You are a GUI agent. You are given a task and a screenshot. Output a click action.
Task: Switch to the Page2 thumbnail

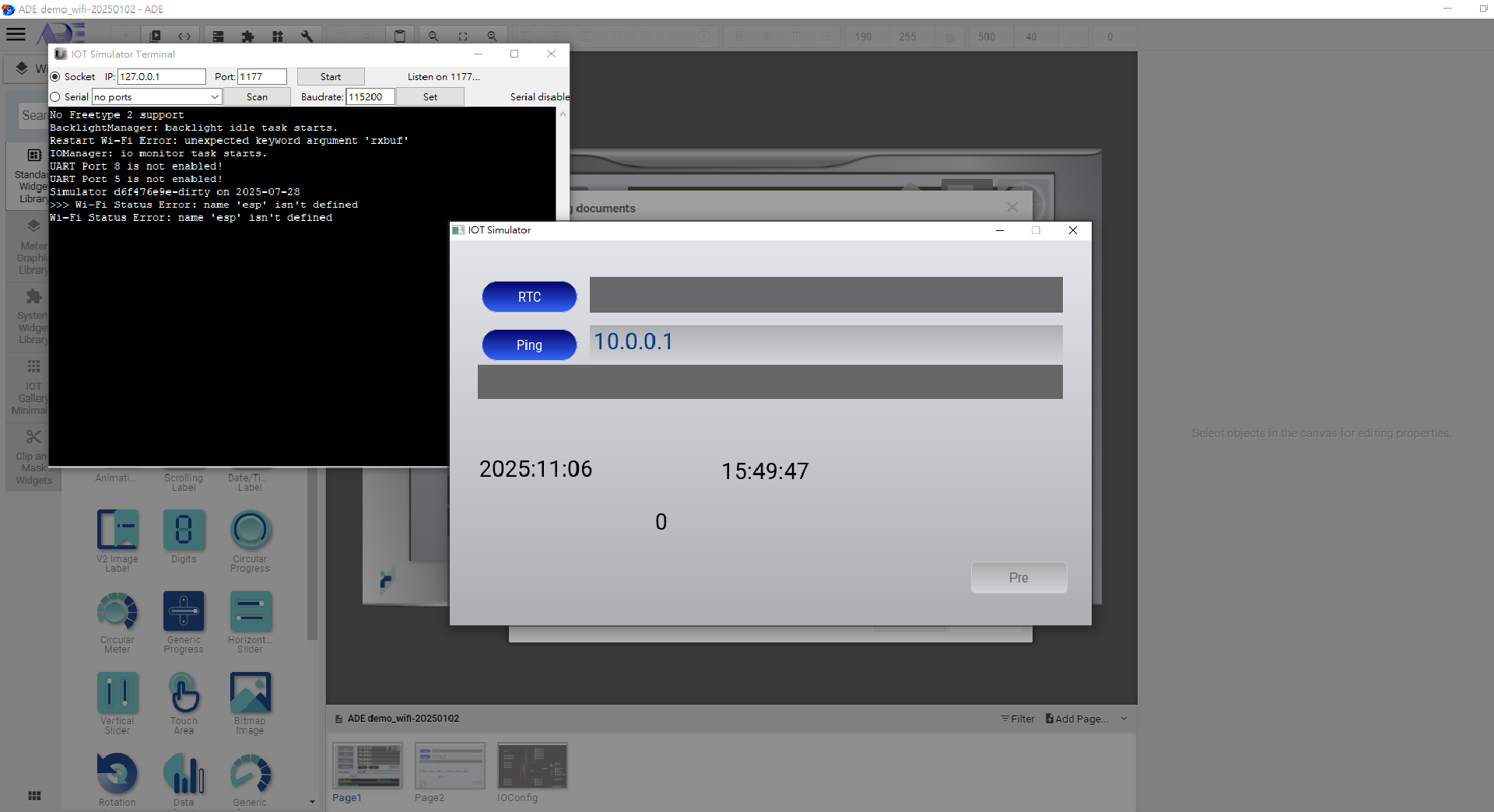(450, 766)
